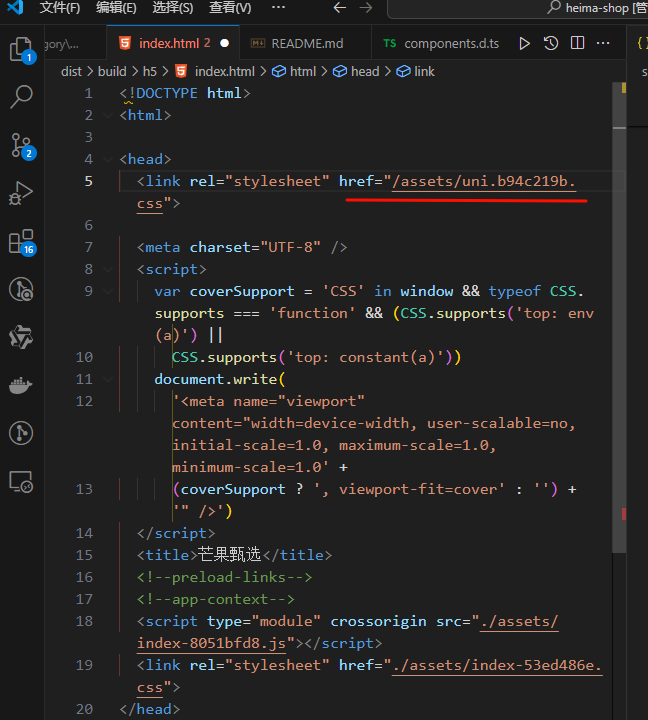Click the heima-shop command center search box
648x720 pixels.
coord(518,8)
